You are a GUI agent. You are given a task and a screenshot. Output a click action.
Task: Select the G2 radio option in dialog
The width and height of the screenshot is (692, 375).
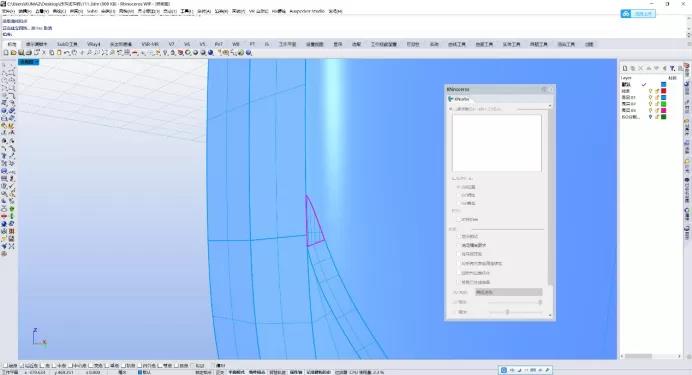[459, 203]
